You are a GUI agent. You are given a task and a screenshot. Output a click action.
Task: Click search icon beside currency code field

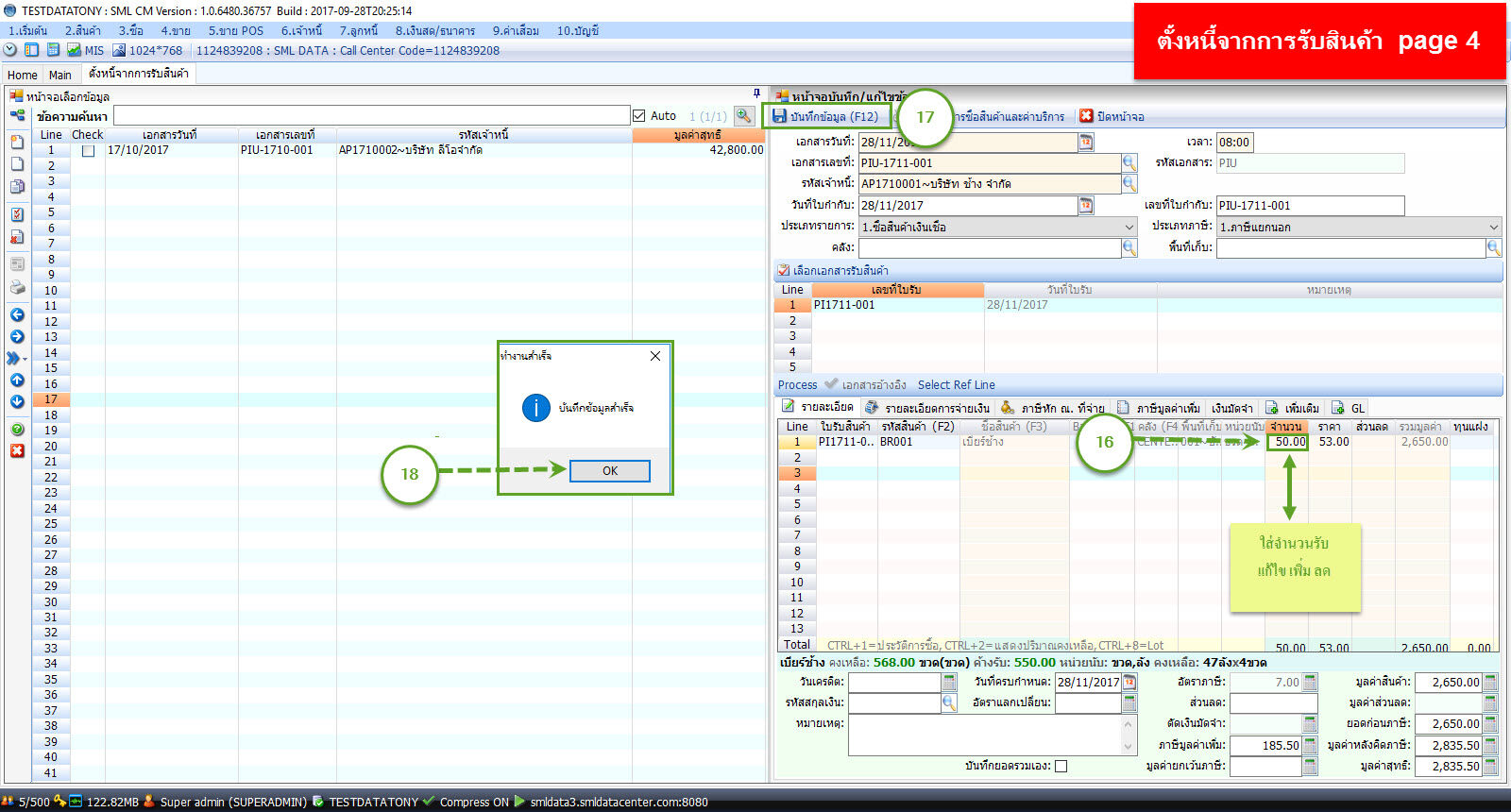[x=949, y=702]
